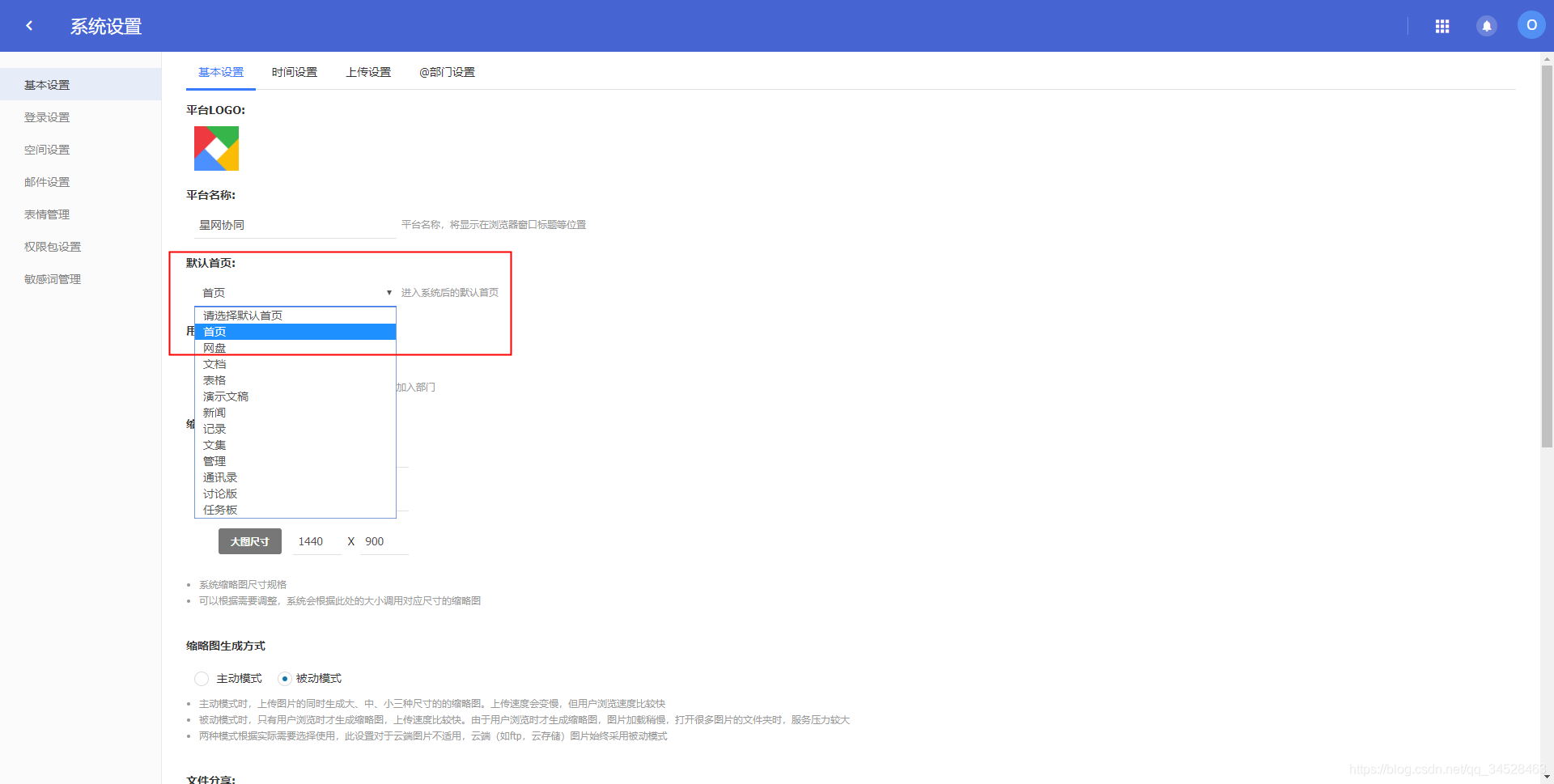The image size is (1554, 784).
Task: Click the back arrow to exit system settings
Action: pos(29,25)
